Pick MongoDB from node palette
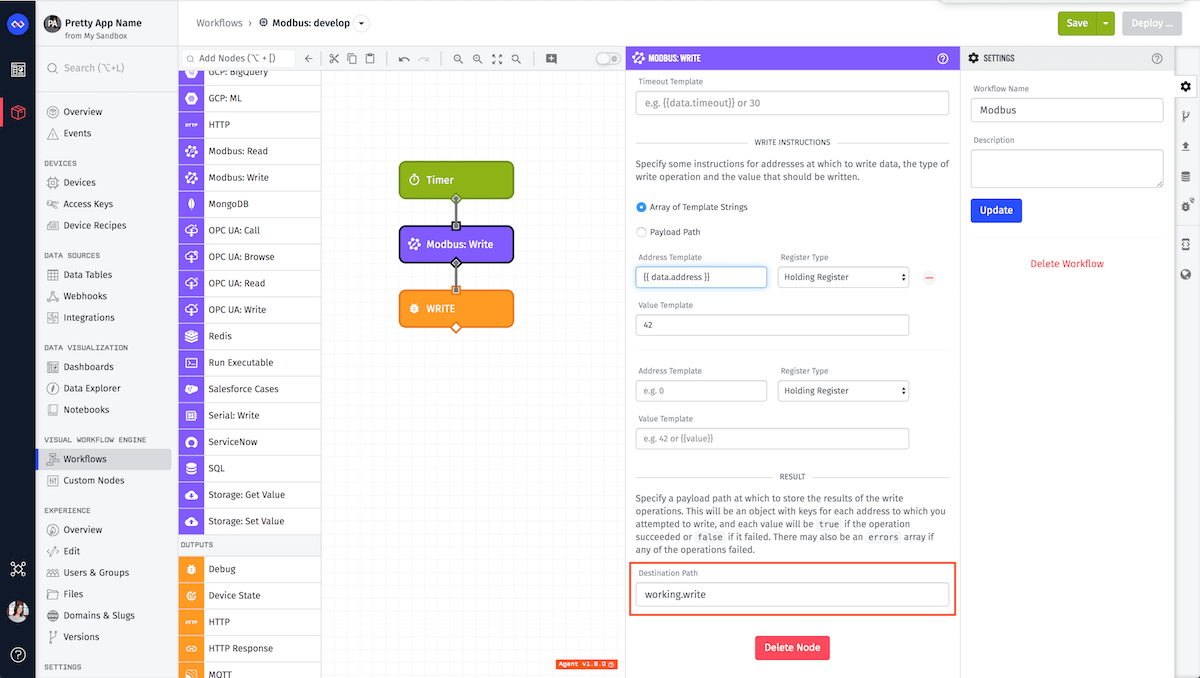 point(250,204)
